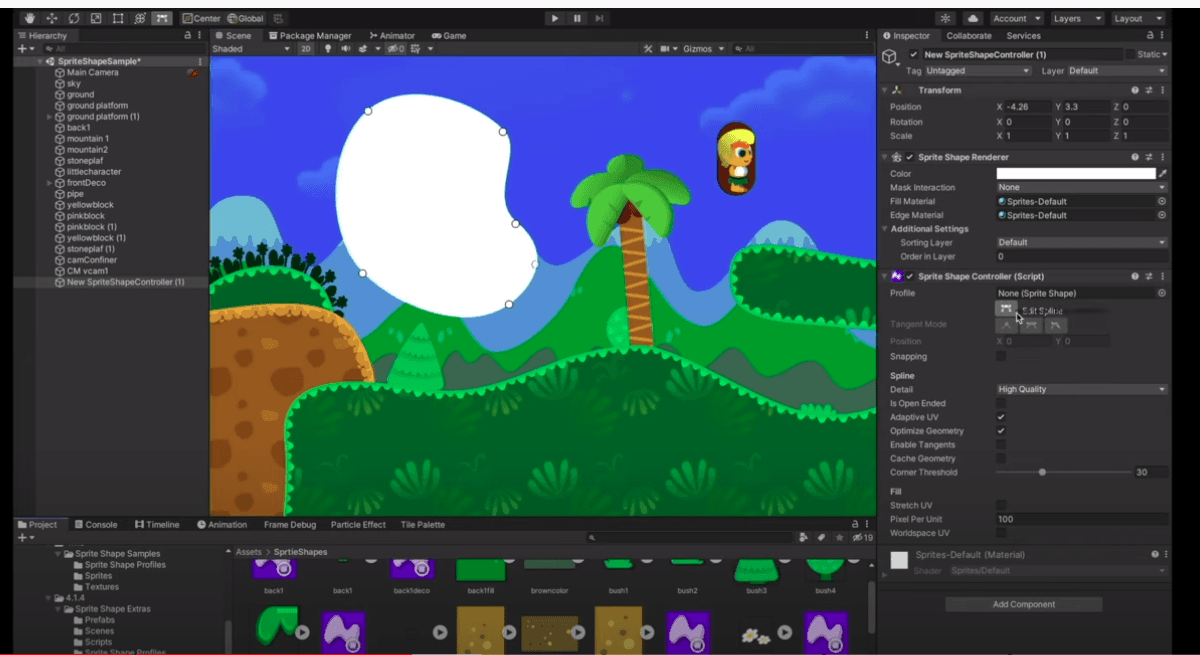This screenshot has width=1200, height=655.
Task: Switch to the Console tab
Action: (x=95, y=524)
